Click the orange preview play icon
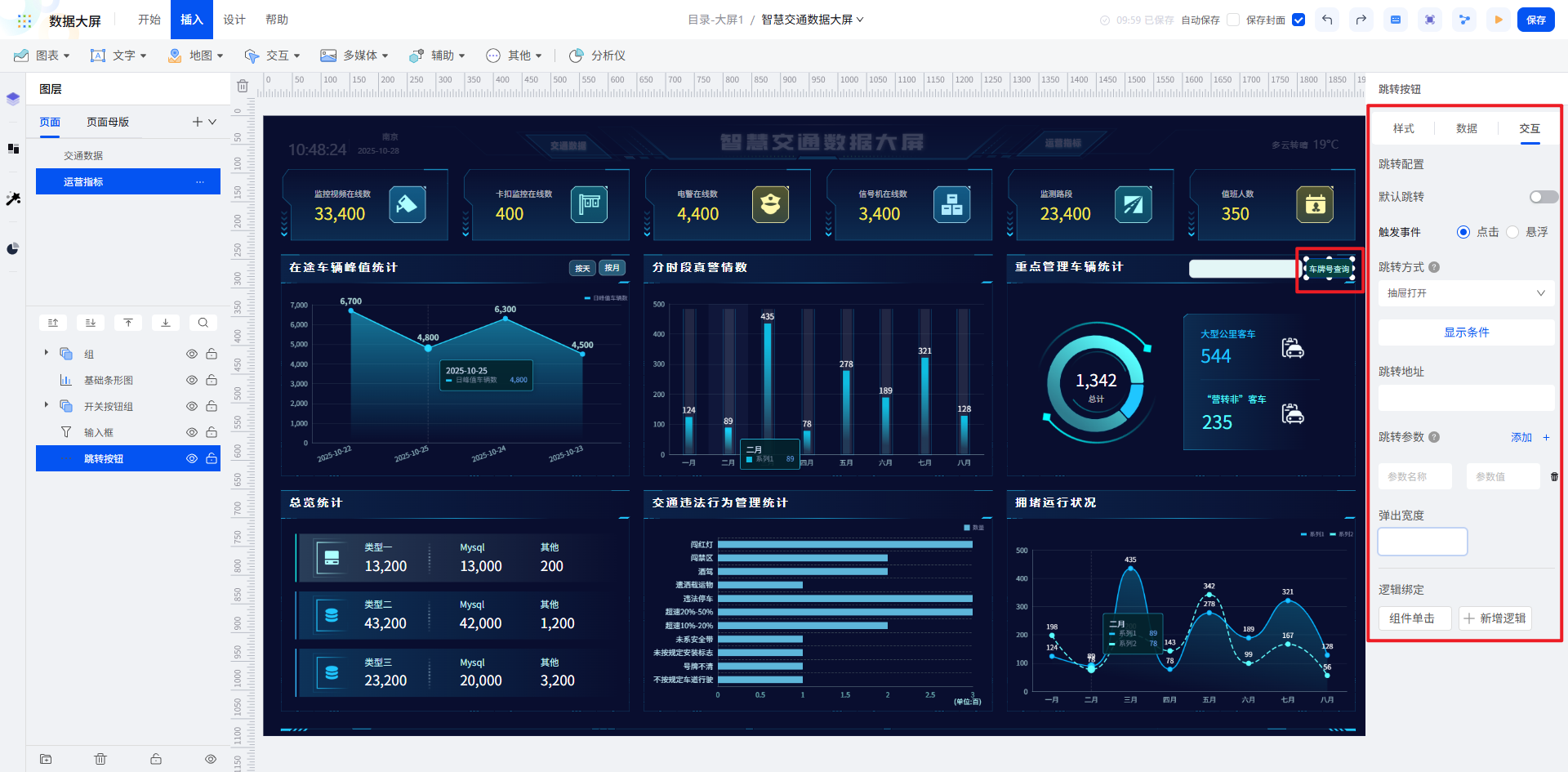Viewport: 1568px width, 772px height. pos(1499,20)
